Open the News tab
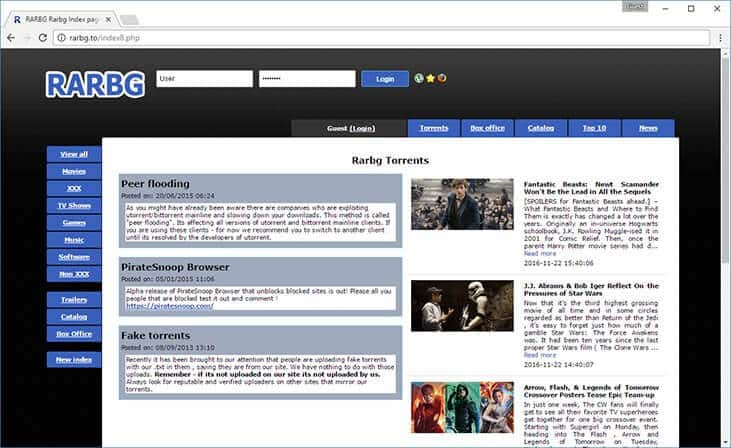The height and width of the screenshot is (448, 731). (x=648, y=128)
